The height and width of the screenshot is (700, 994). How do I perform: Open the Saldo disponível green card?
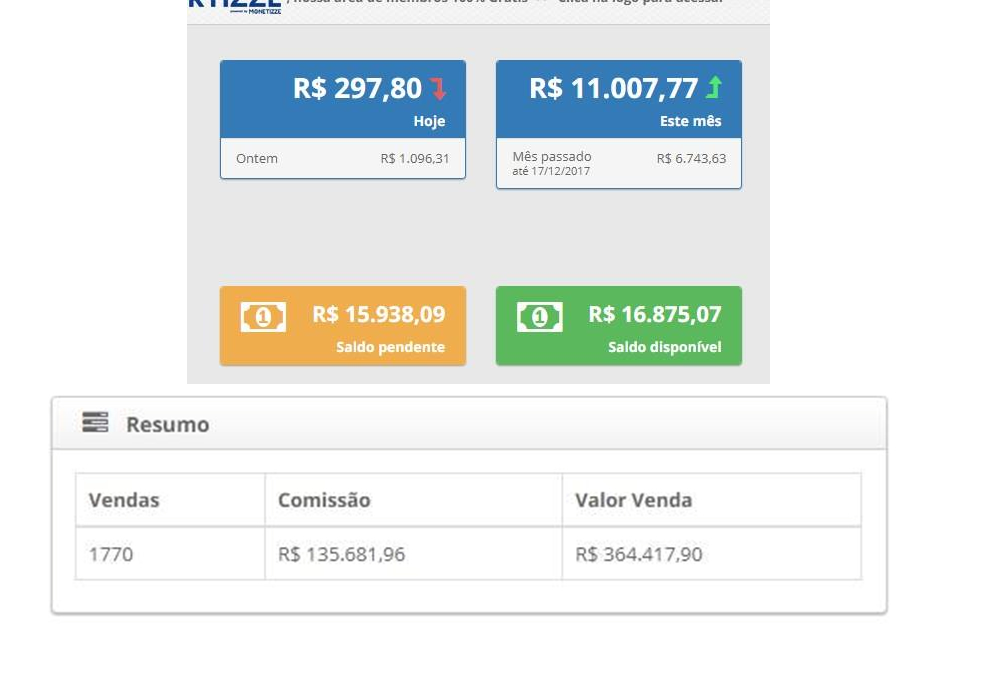619,326
